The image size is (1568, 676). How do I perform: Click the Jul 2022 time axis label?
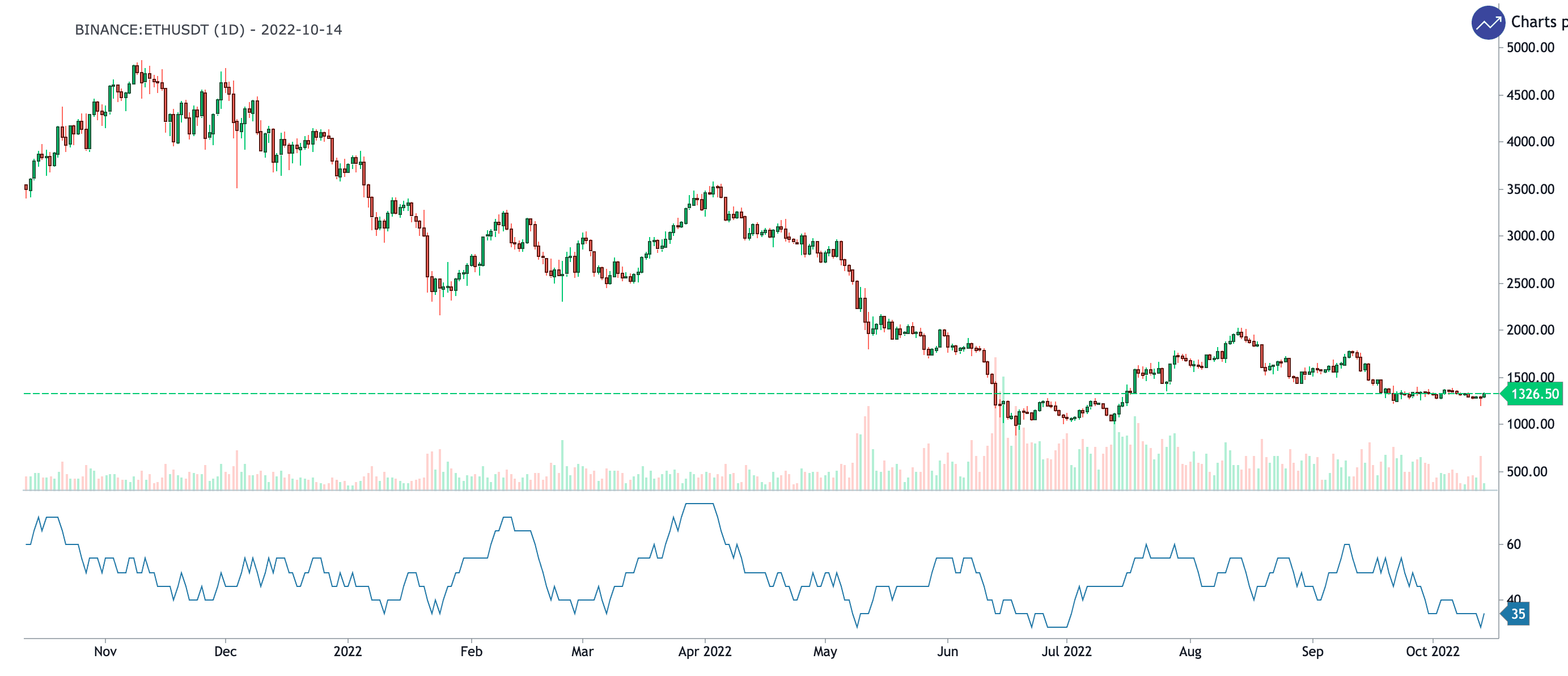point(1066,651)
